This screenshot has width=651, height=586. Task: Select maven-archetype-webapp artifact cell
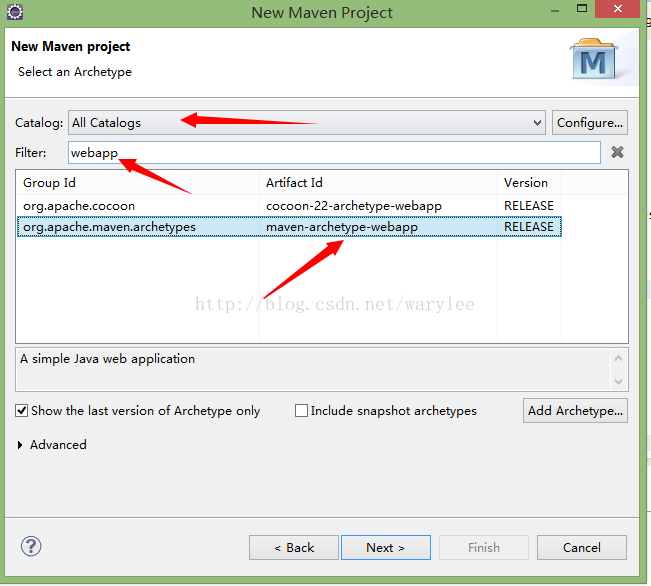click(x=342, y=227)
